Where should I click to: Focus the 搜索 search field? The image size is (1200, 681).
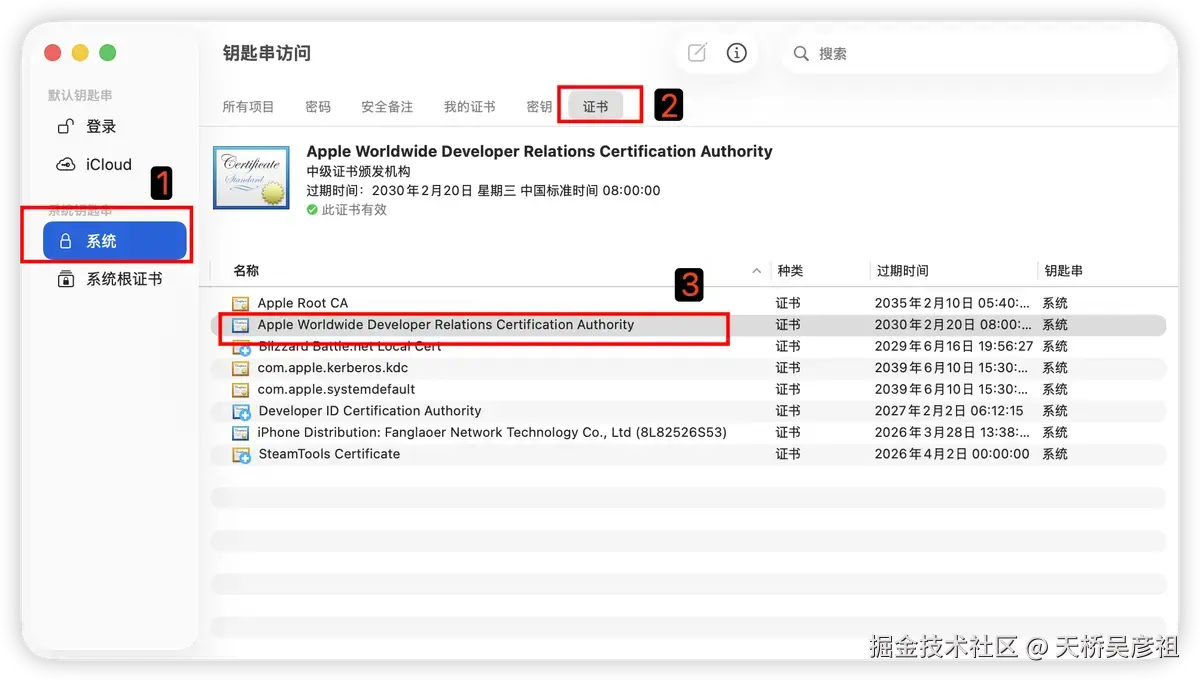(975, 54)
